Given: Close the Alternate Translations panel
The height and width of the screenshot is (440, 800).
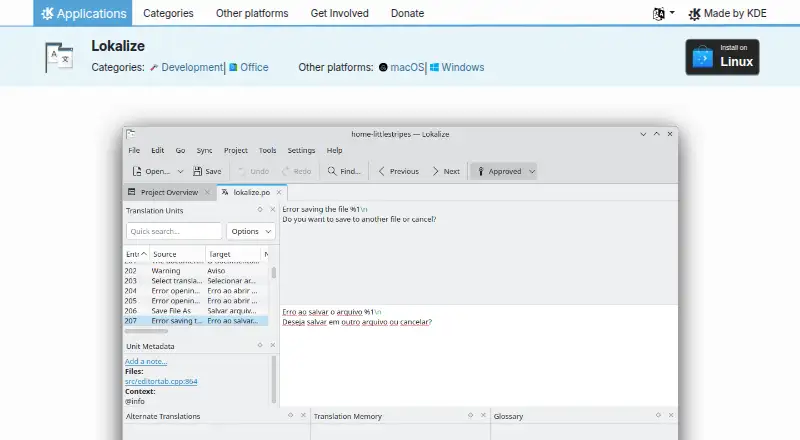Looking at the screenshot, I should (x=303, y=415).
